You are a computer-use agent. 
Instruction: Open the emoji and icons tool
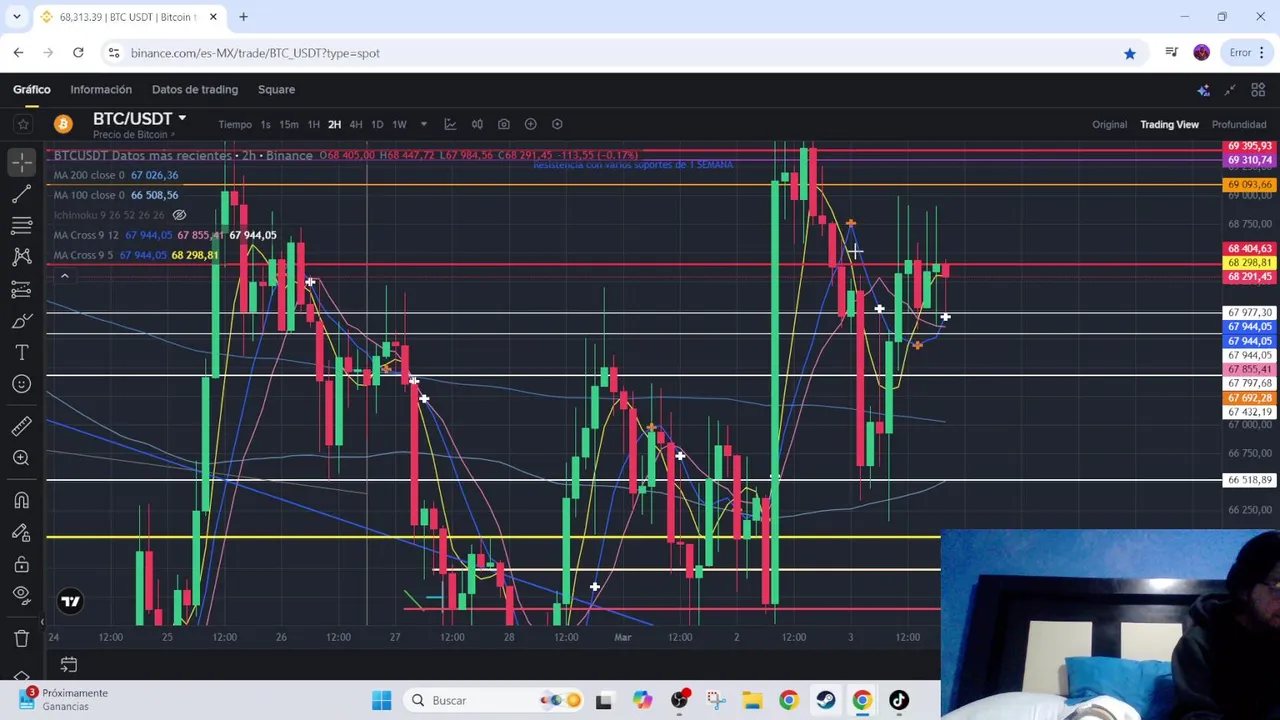22,384
